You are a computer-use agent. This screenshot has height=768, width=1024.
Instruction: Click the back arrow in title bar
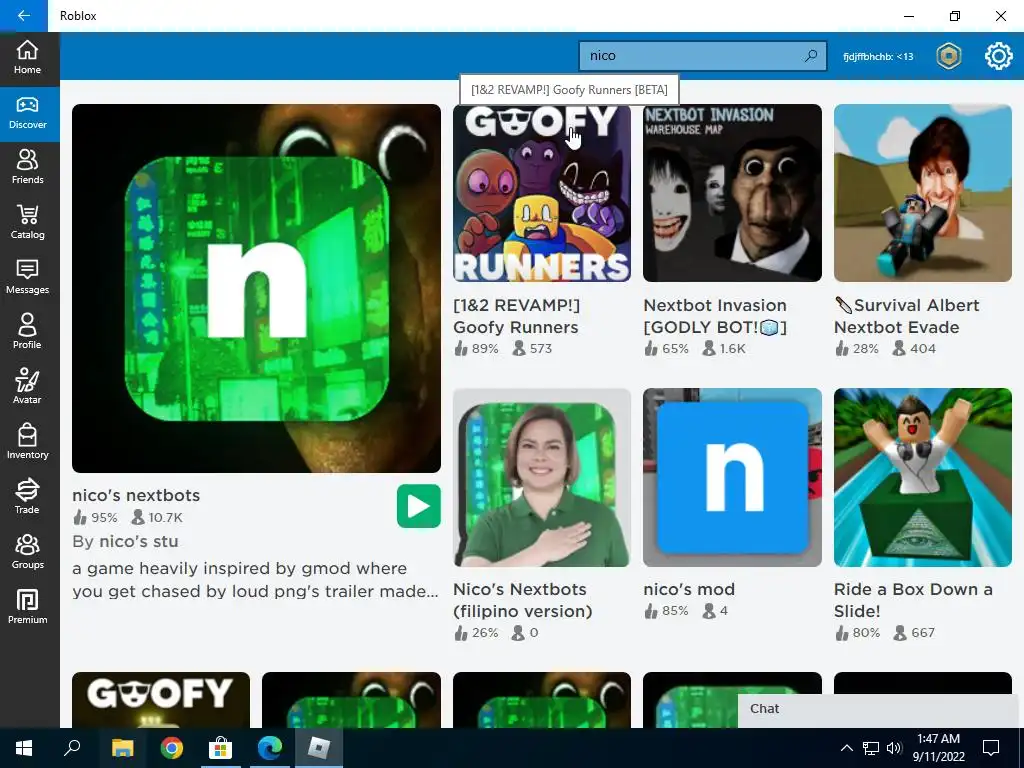pyautogui.click(x=24, y=16)
